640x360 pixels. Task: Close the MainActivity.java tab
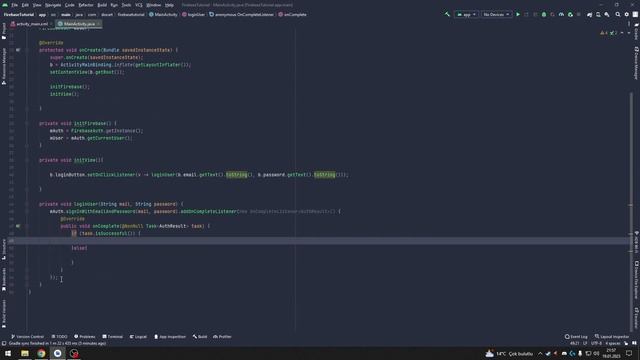click(99, 24)
